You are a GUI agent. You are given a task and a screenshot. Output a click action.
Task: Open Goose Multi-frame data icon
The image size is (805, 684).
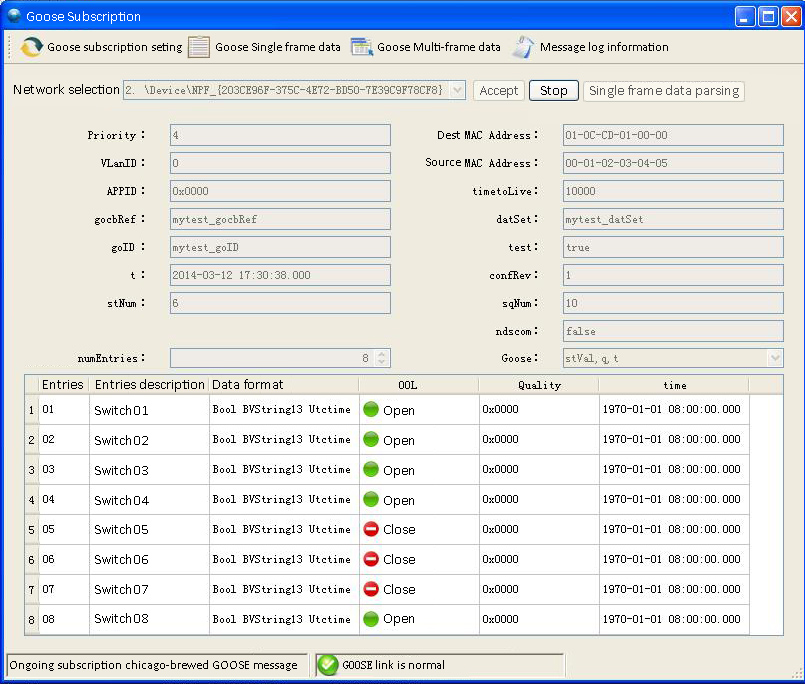point(361,47)
